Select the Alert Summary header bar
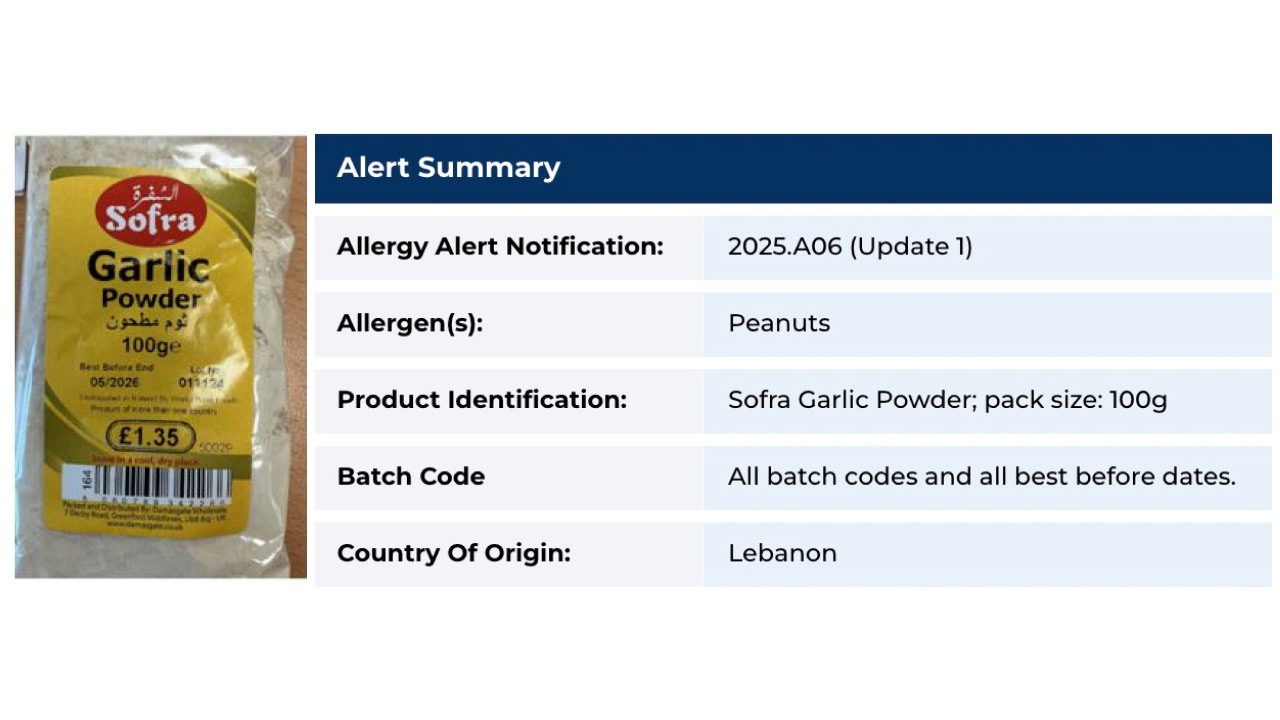 point(793,168)
